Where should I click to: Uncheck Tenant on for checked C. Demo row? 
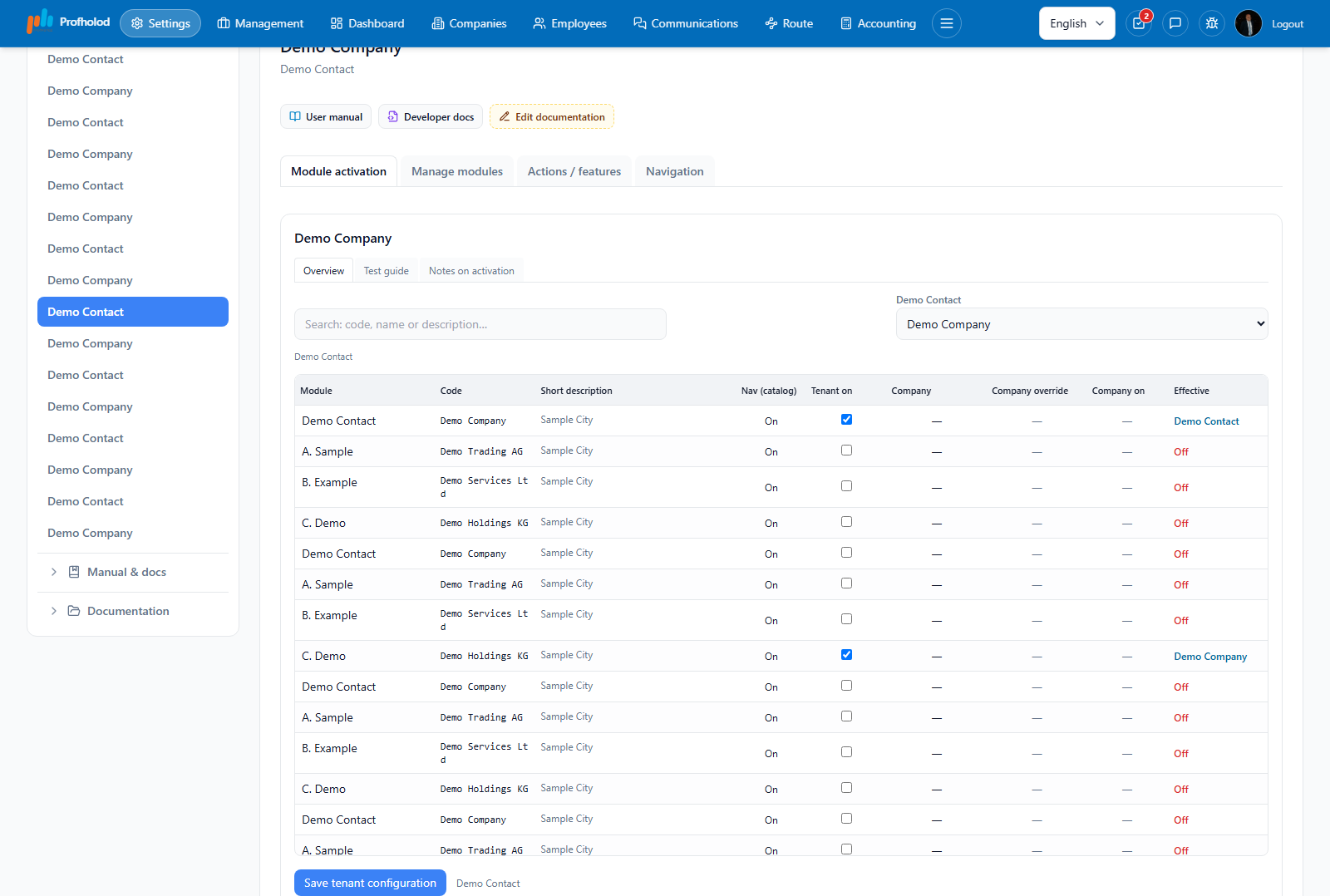point(846,655)
